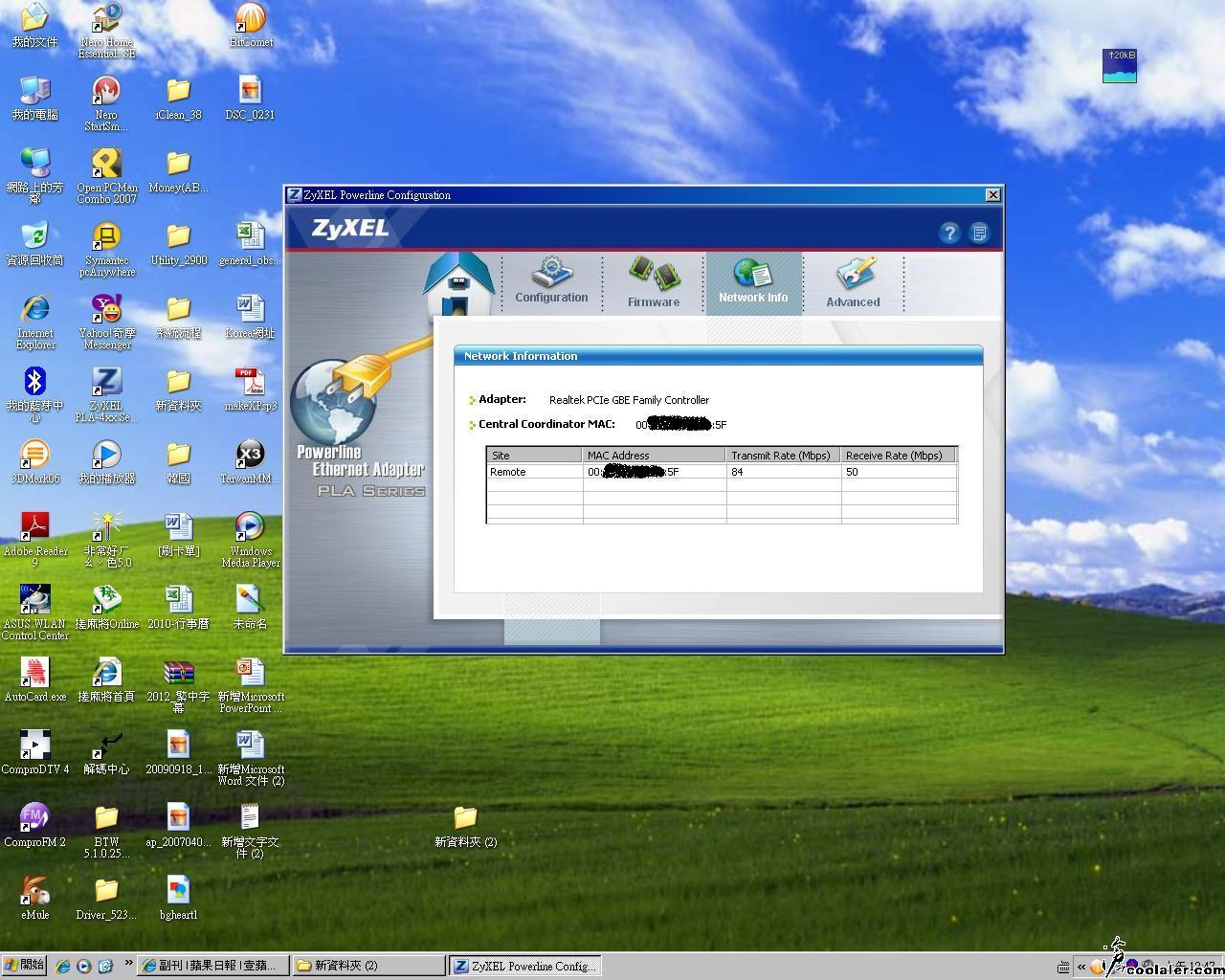Switch to ZyXEL Powerline Config taskbar button
Viewport: 1225px width, 980px height.
pyautogui.click(x=525, y=966)
